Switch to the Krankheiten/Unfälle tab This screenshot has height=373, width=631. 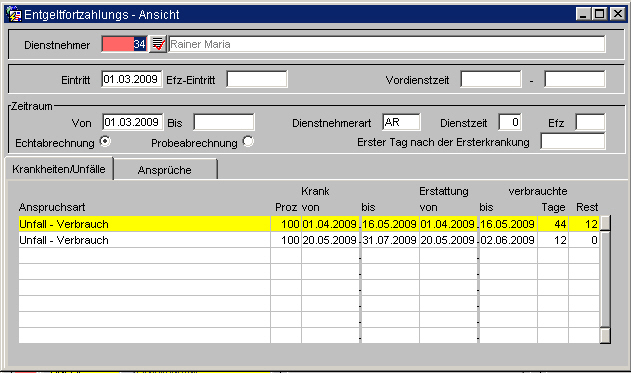pyautogui.click(x=59, y=169)
